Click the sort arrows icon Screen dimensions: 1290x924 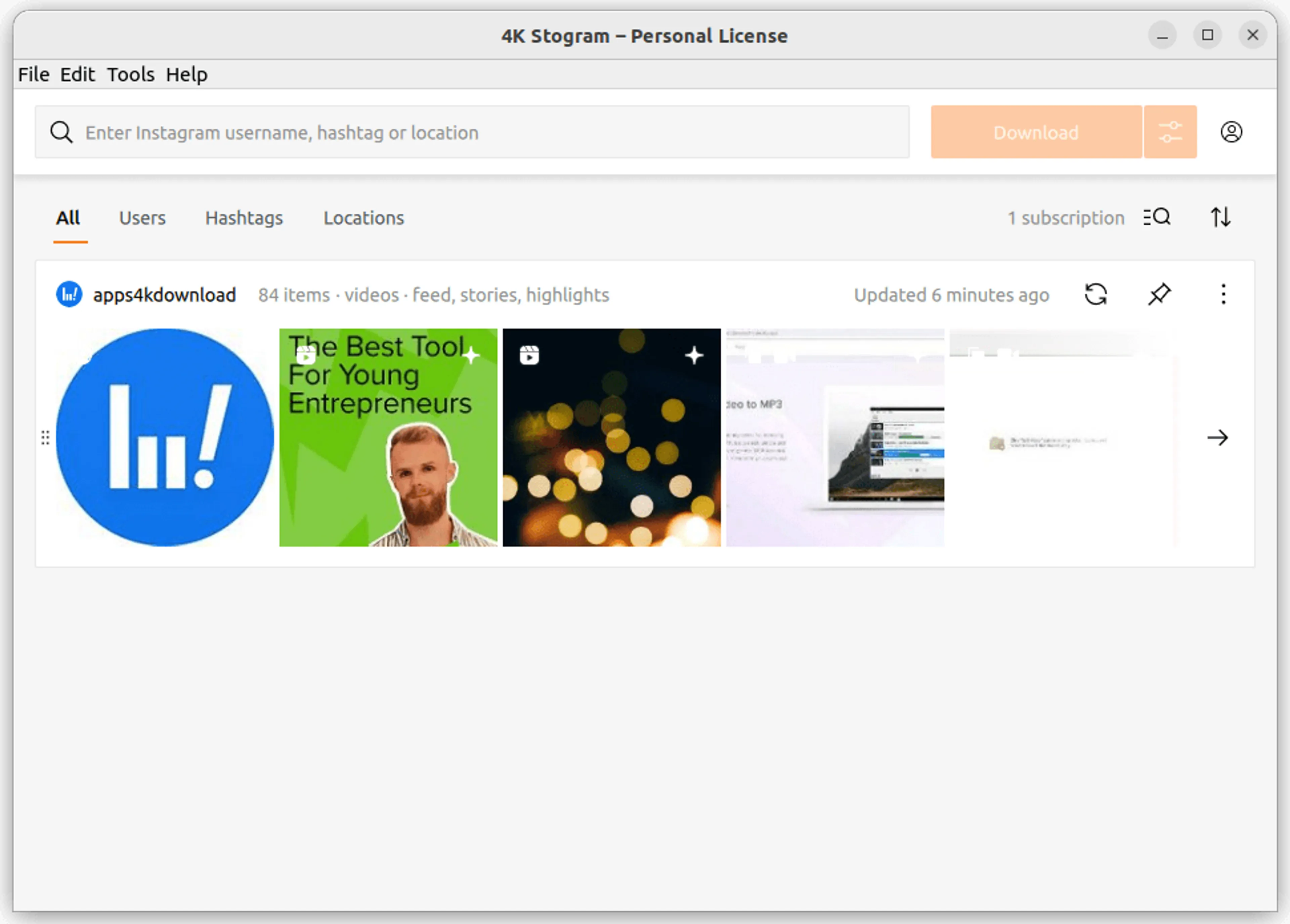pyautogui.click(x=1220, y=217)
